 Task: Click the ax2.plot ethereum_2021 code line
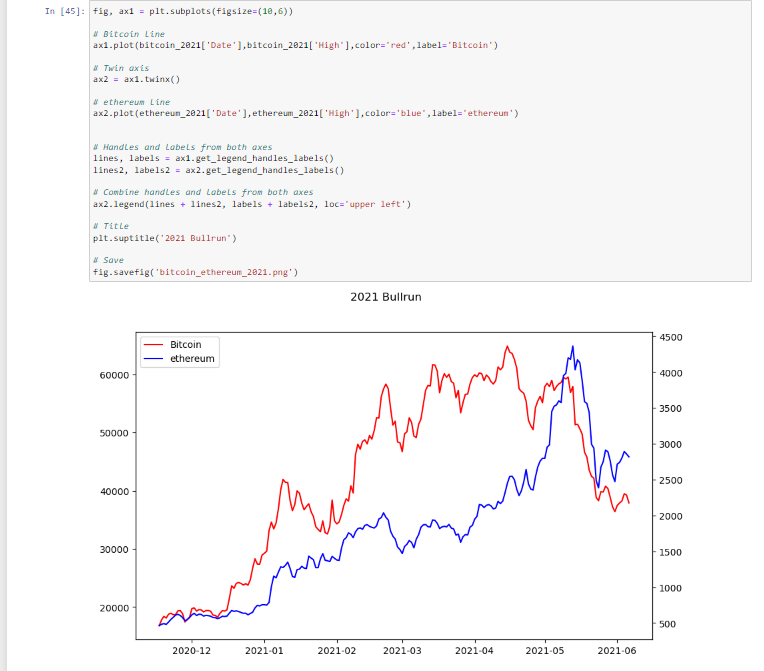pyautogui.click(x=305, y=113)
